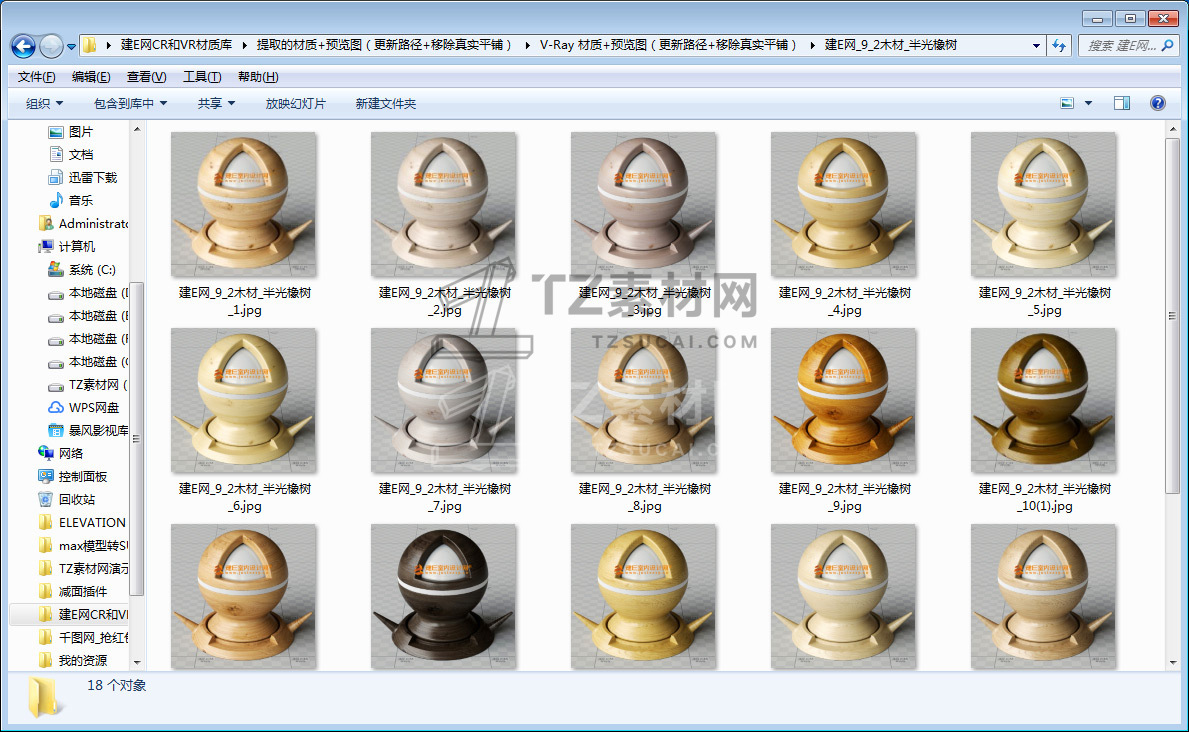1189x732 pixels.
Task: Open the help question mark icon
Action: tap(1157, 103)
